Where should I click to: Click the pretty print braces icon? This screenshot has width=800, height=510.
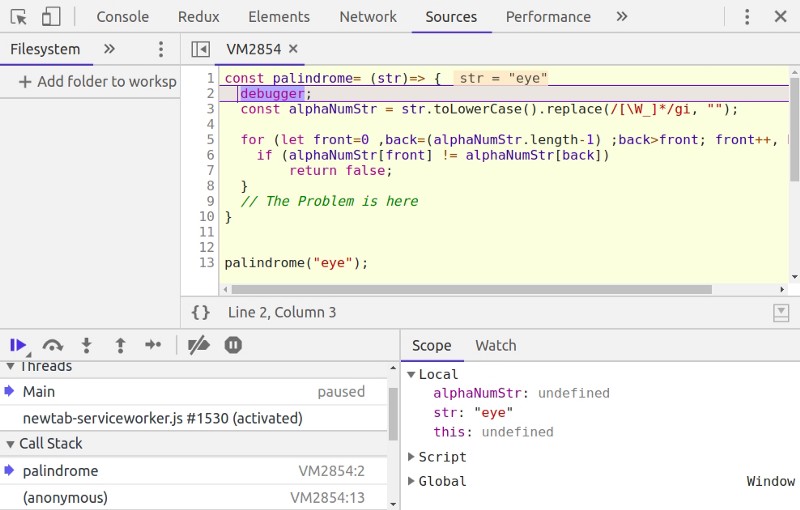[201, 313]
